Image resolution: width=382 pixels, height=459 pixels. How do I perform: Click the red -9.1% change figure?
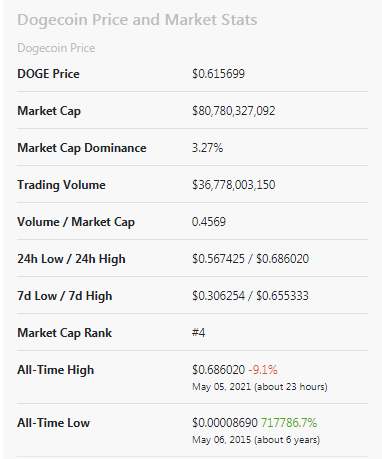pyautogui.click(x=263, y=370)
